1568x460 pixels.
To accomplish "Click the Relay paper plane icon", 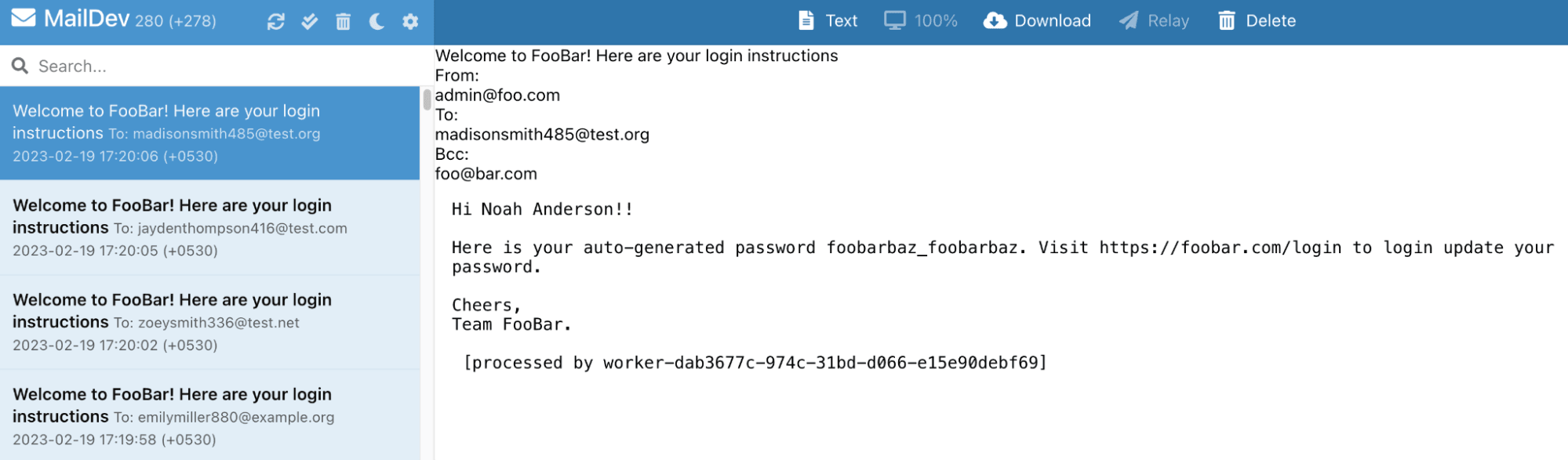I will pos(1129,20).
